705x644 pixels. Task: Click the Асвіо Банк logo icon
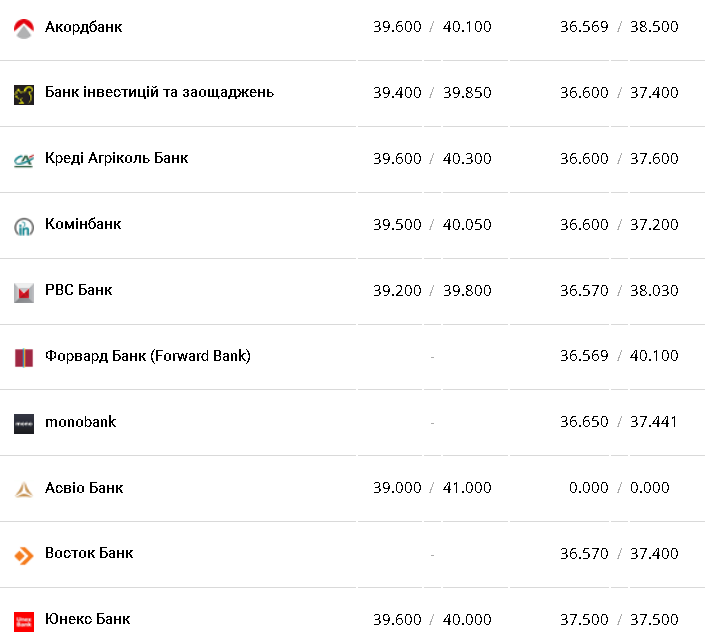click(24, 489)
